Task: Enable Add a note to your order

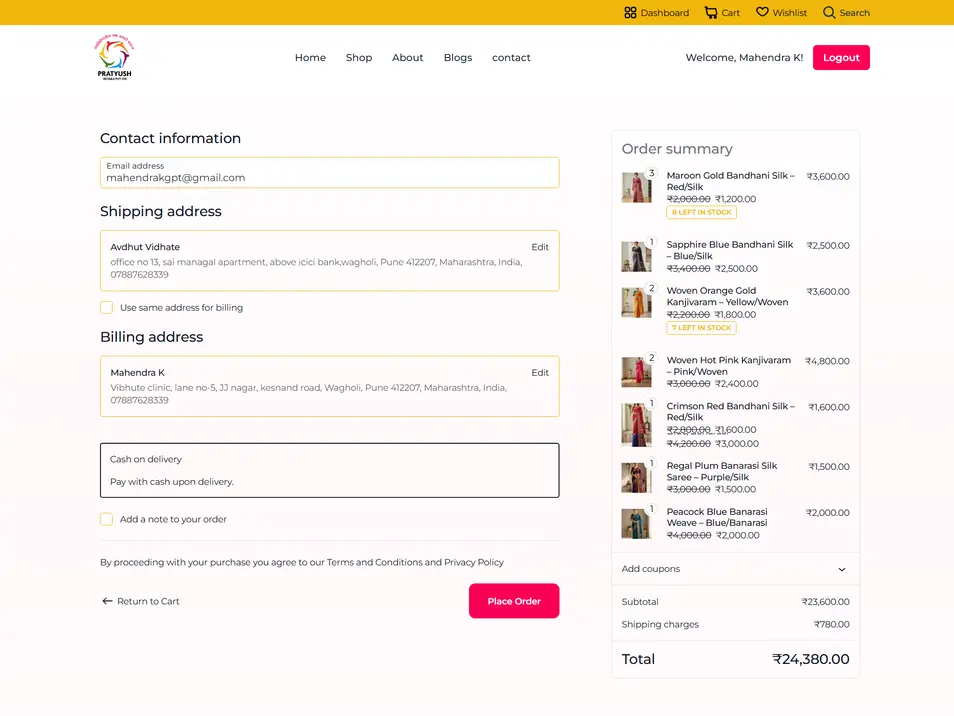Action: 106,519
